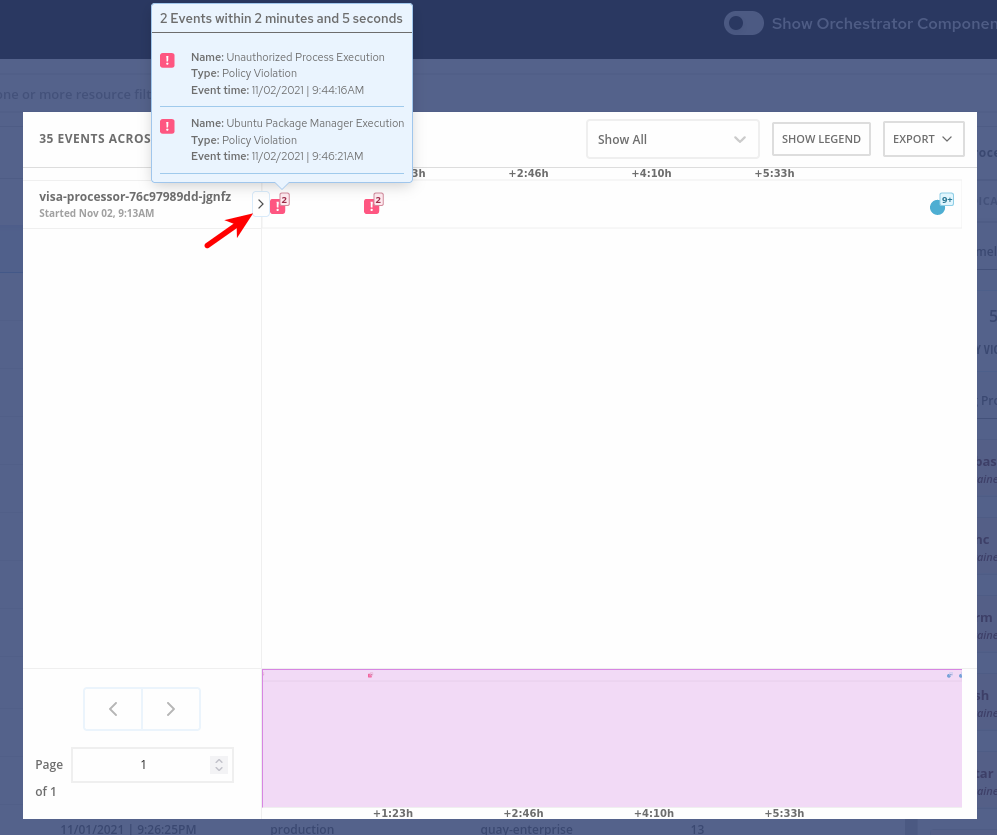Open the Show All filter dropdown
Image resolution: width=997 pixels, height=835 pixels.
pyautogui.click(x=672, y=139)
